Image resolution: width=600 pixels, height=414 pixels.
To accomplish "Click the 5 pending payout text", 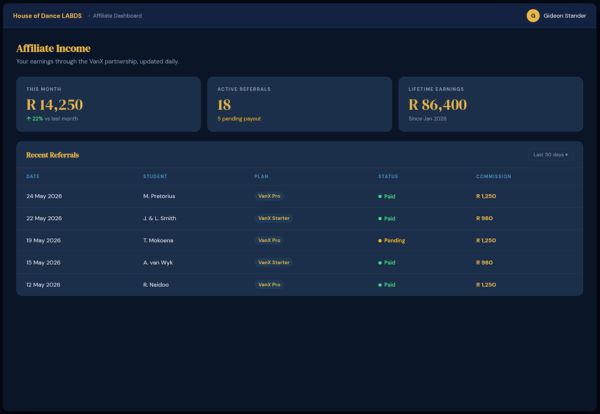I will pyautogui.click(x=239, y=119).
